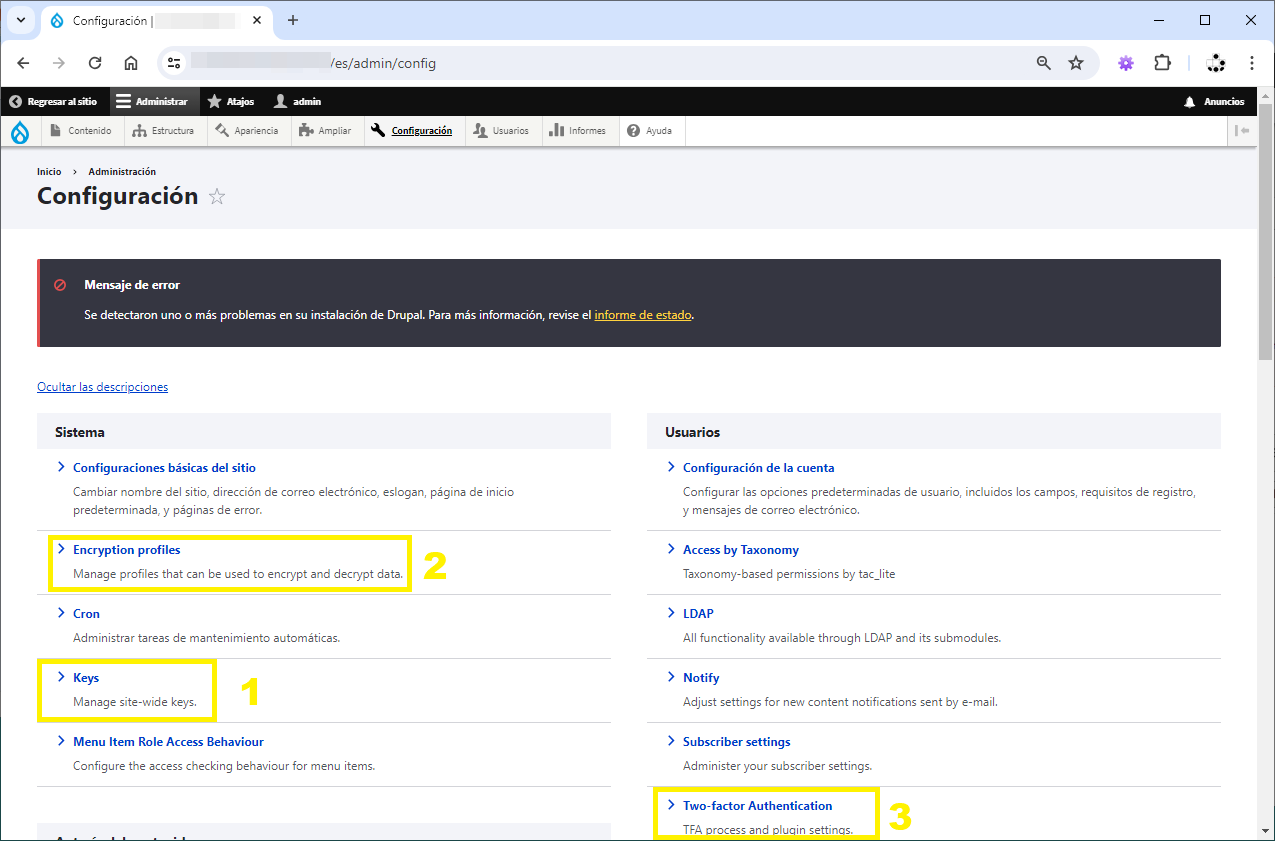Click chevron beside Encryption profiles
Screen dimensions: 1275x841
pyautogui.click(x=61, y=549)
